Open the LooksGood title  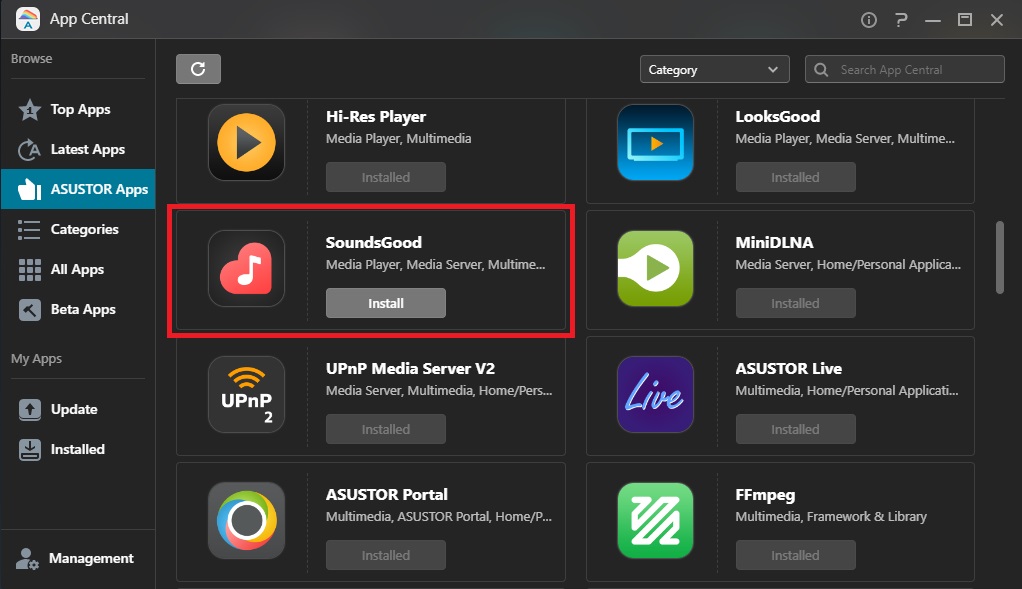click(778, 117)
